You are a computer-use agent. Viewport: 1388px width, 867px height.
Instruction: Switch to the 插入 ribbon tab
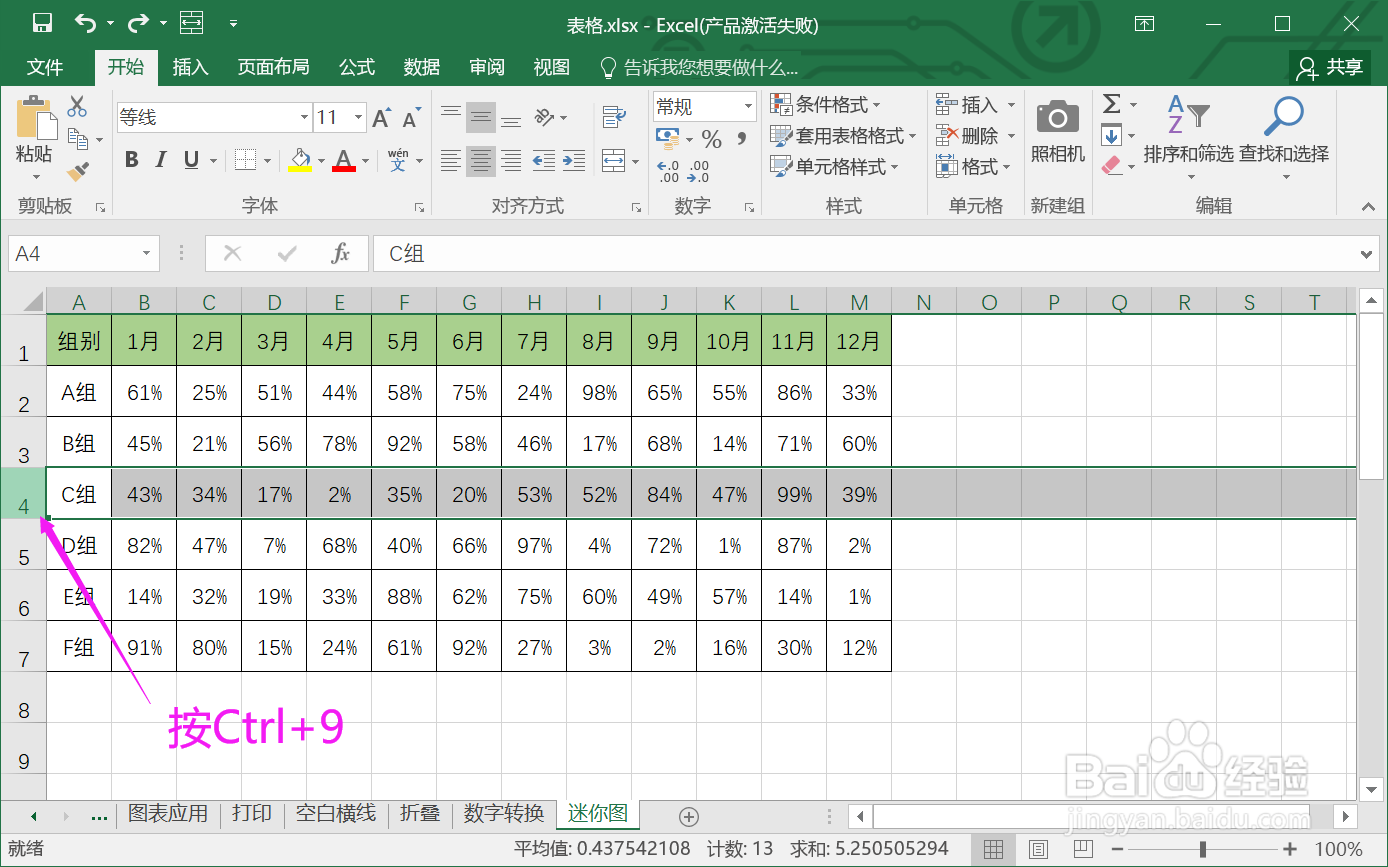click(x=190, y=67)
